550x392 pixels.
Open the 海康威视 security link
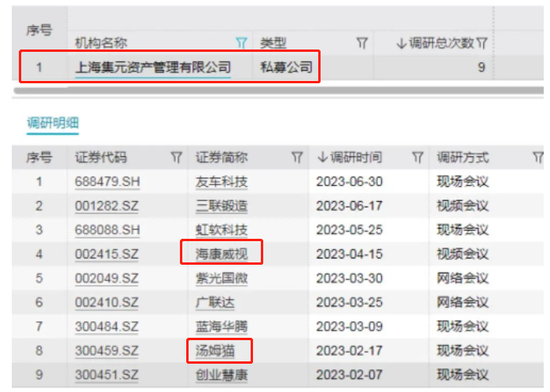(222, 254)
